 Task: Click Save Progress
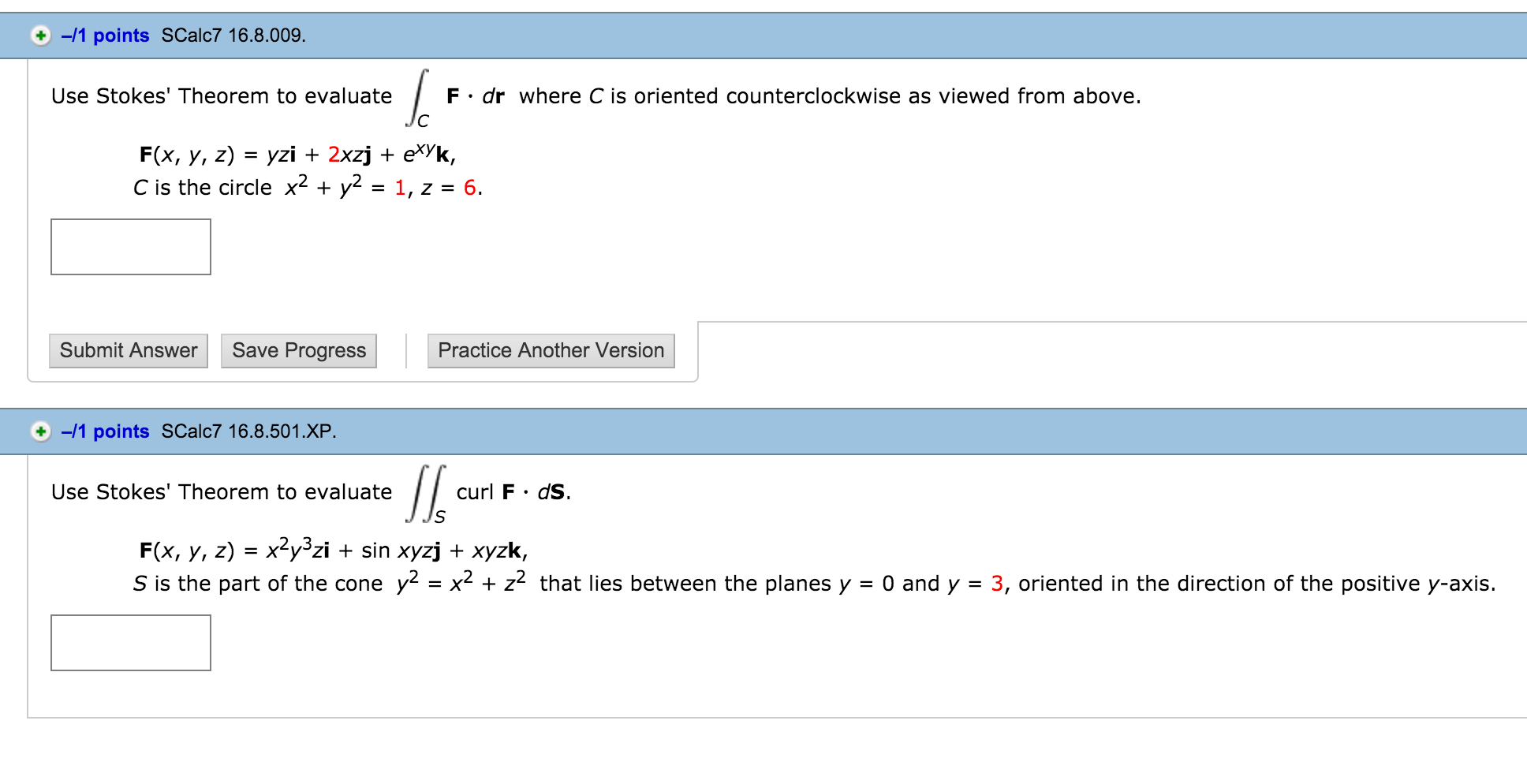tap(299, 351)
